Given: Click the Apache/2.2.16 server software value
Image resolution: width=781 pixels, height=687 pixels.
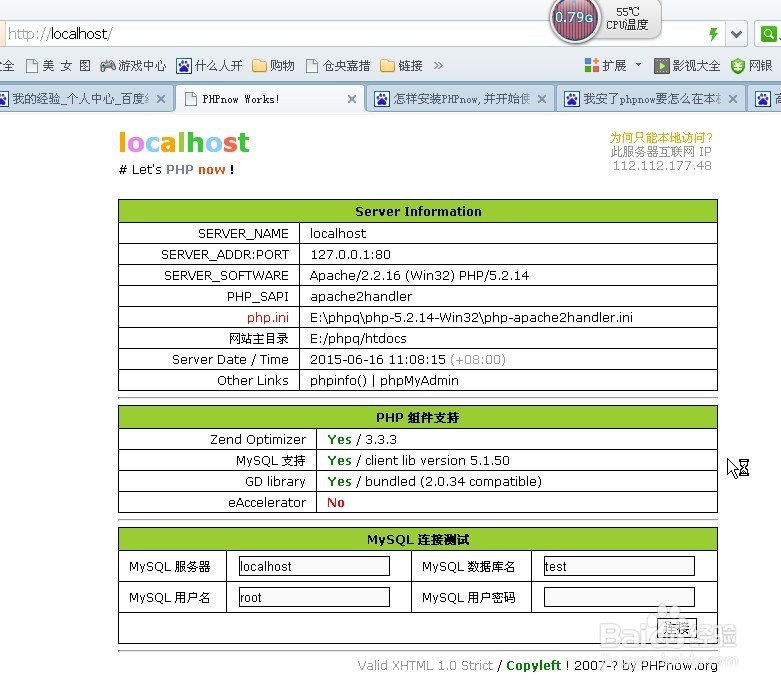Looking at the screenshot, I should 419,275.
